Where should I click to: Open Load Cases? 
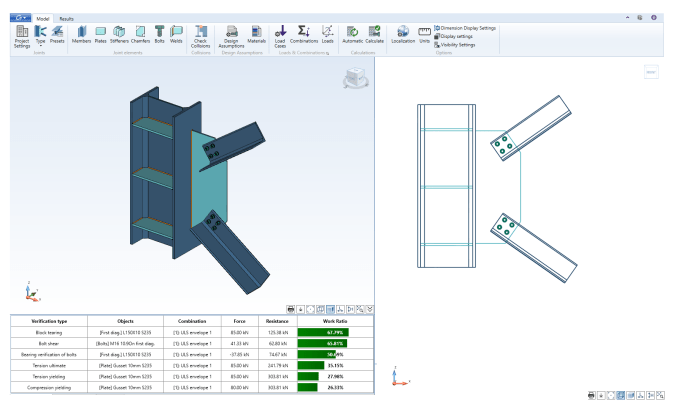pos(281,37)
